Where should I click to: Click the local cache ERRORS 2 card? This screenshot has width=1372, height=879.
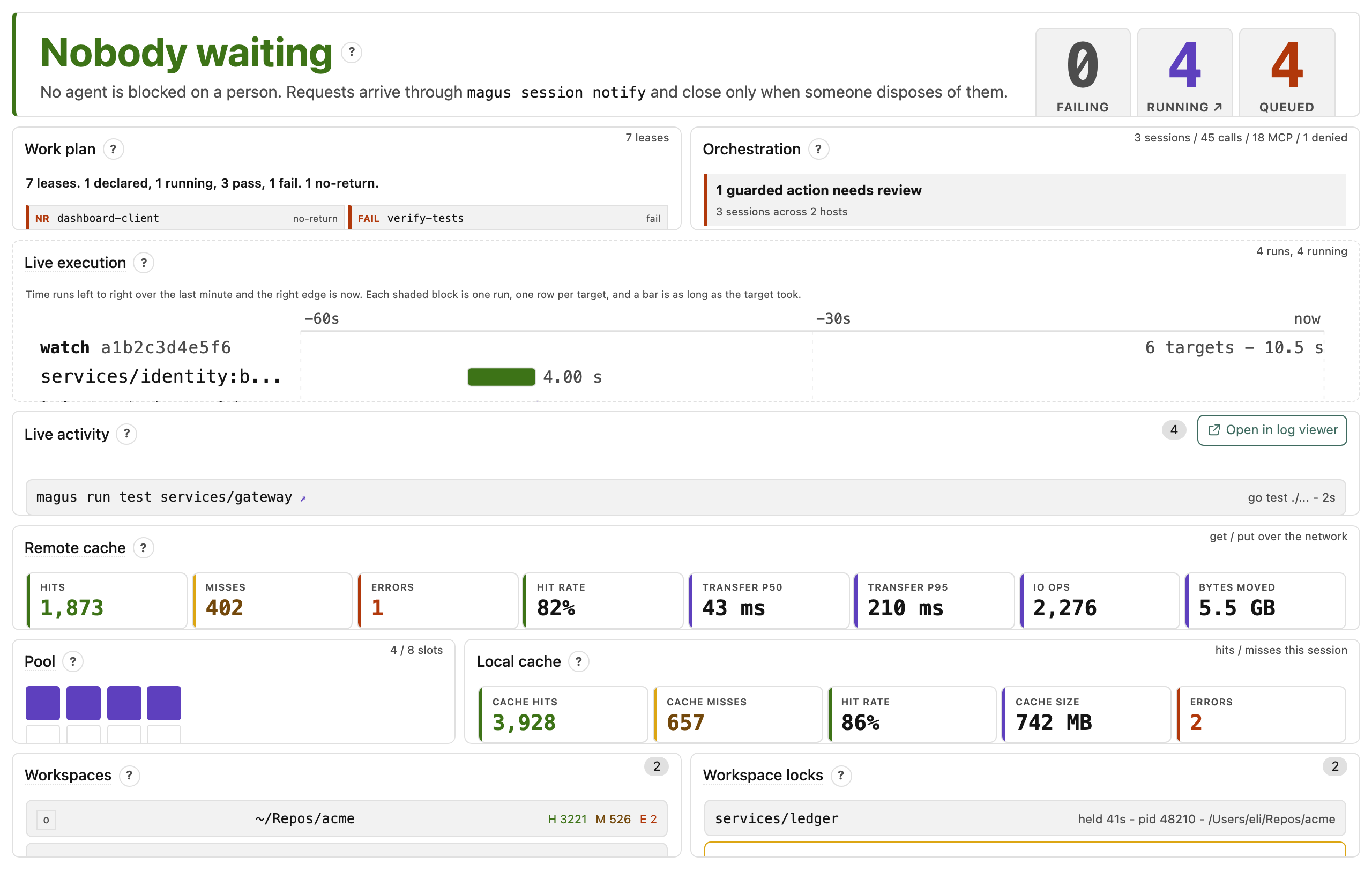pyautogui.click(x=1261, y=714)
